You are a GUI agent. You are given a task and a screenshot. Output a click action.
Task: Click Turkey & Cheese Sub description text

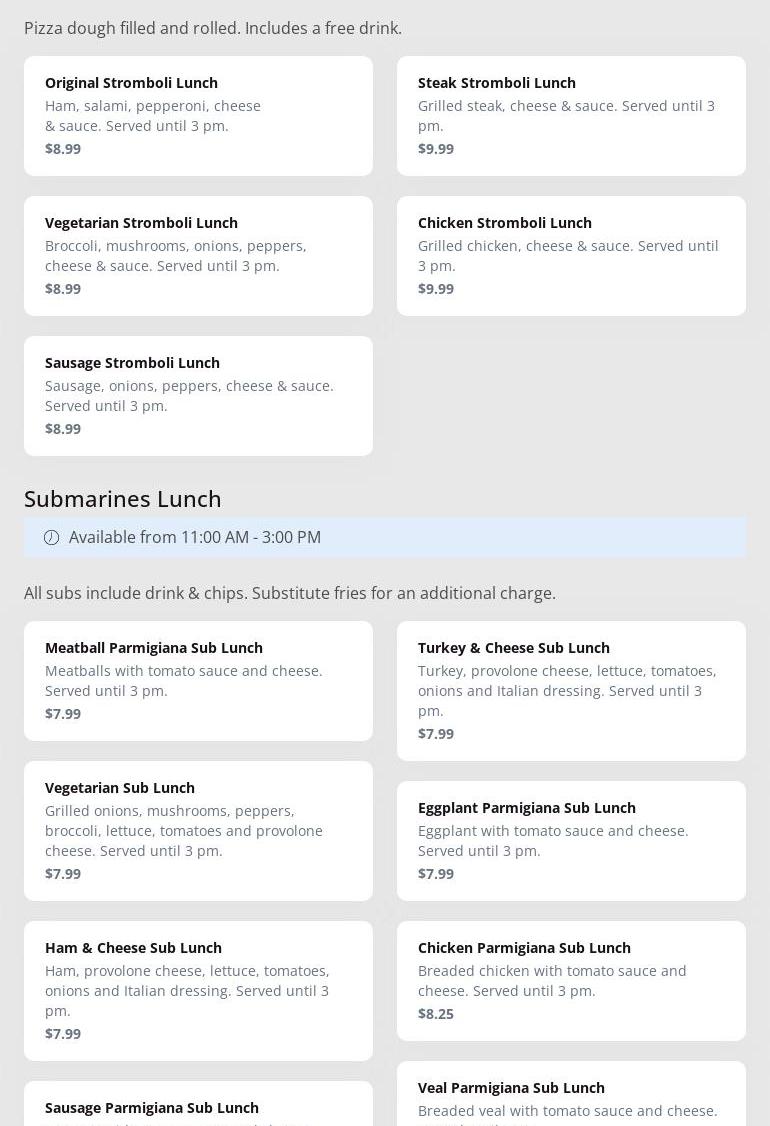coord(567,691)
